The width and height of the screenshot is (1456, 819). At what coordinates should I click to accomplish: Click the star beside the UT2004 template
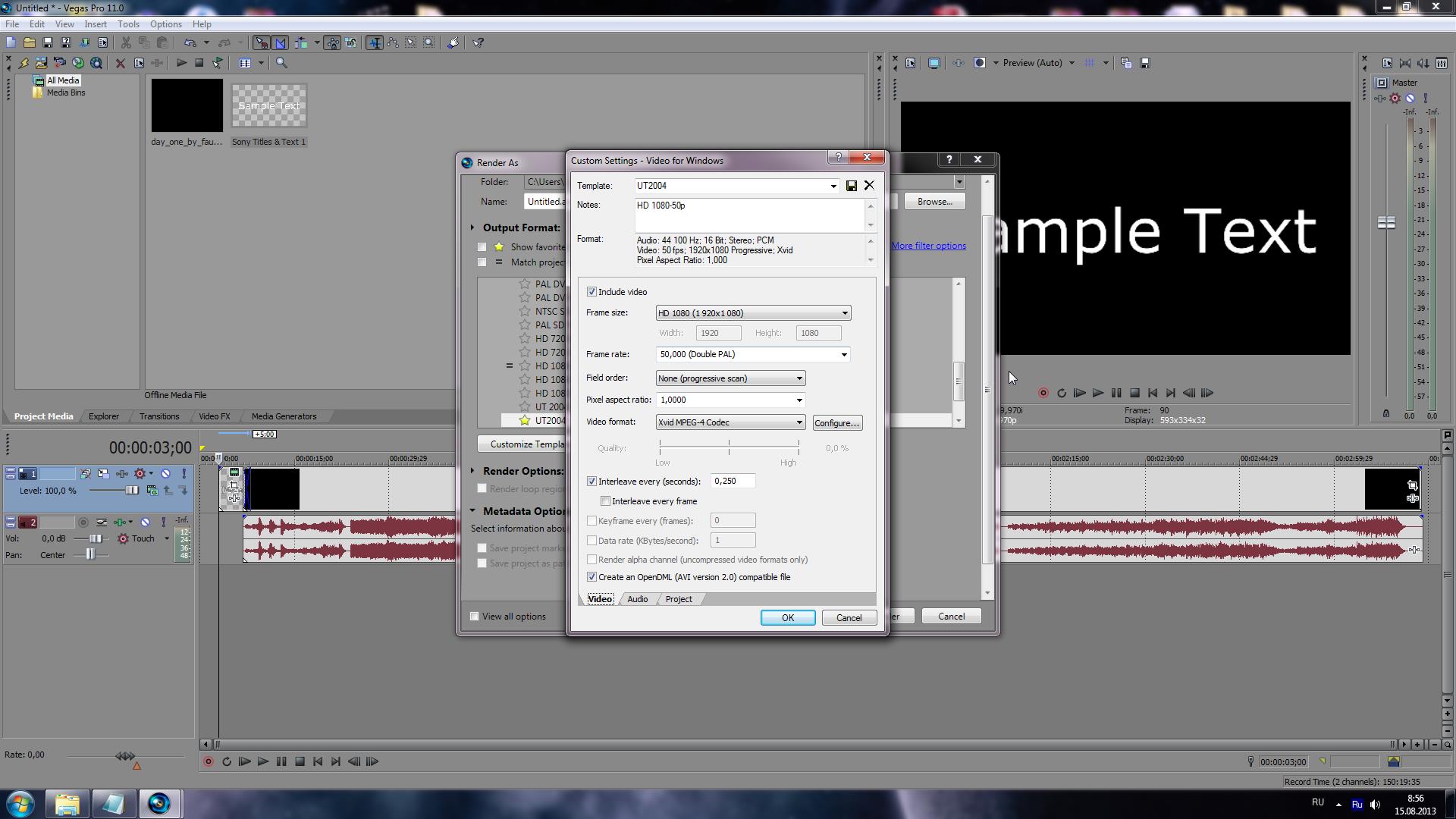pos(524,420)
